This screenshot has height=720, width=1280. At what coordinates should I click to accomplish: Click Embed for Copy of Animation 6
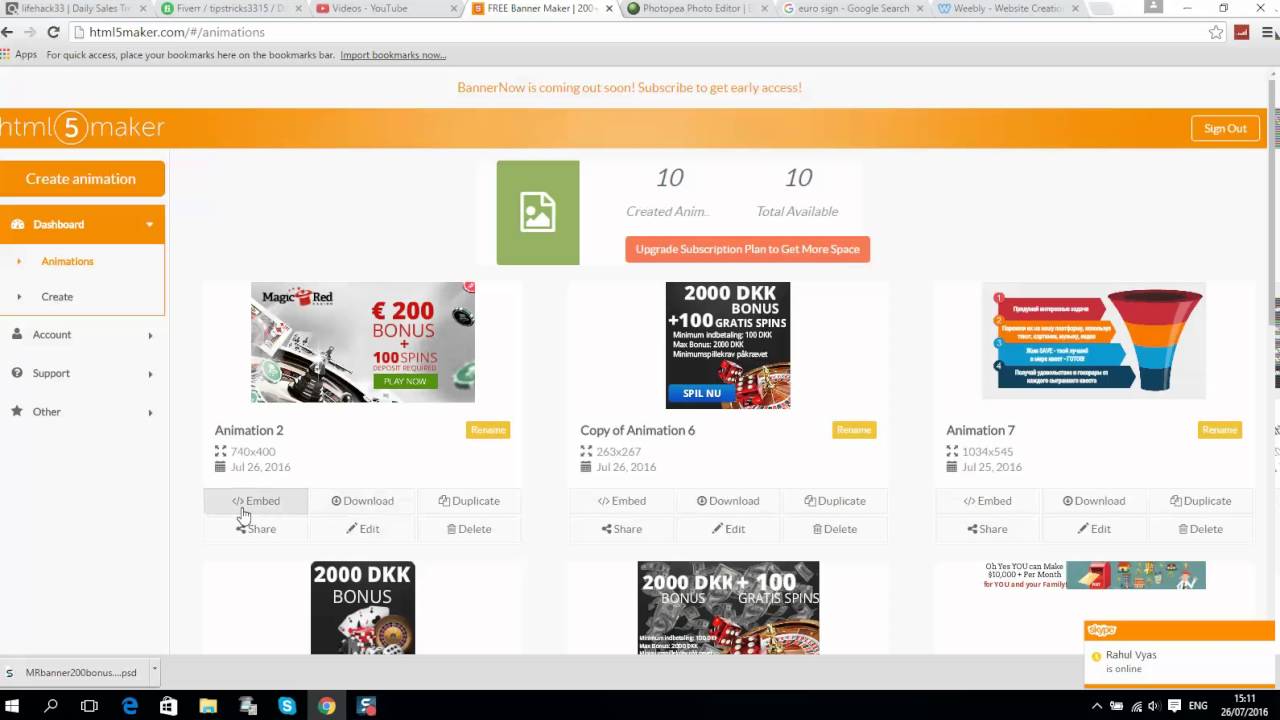[x=622, y=501]
